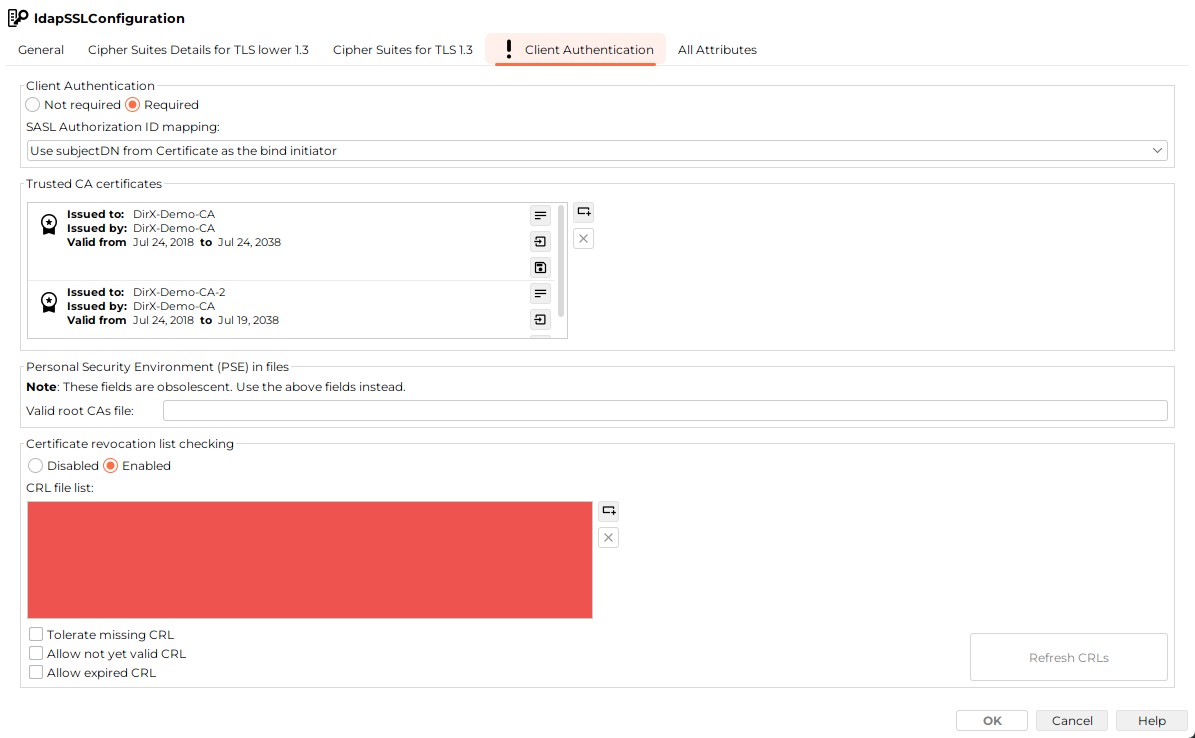The width and height of the screenshot is (1195, 738).
Task: Remove selected trusted CA certificate
Action: pos(584,239)
